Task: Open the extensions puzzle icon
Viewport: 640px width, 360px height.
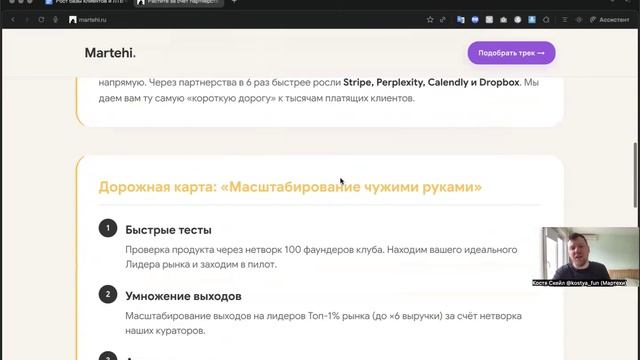Action: 546,20
